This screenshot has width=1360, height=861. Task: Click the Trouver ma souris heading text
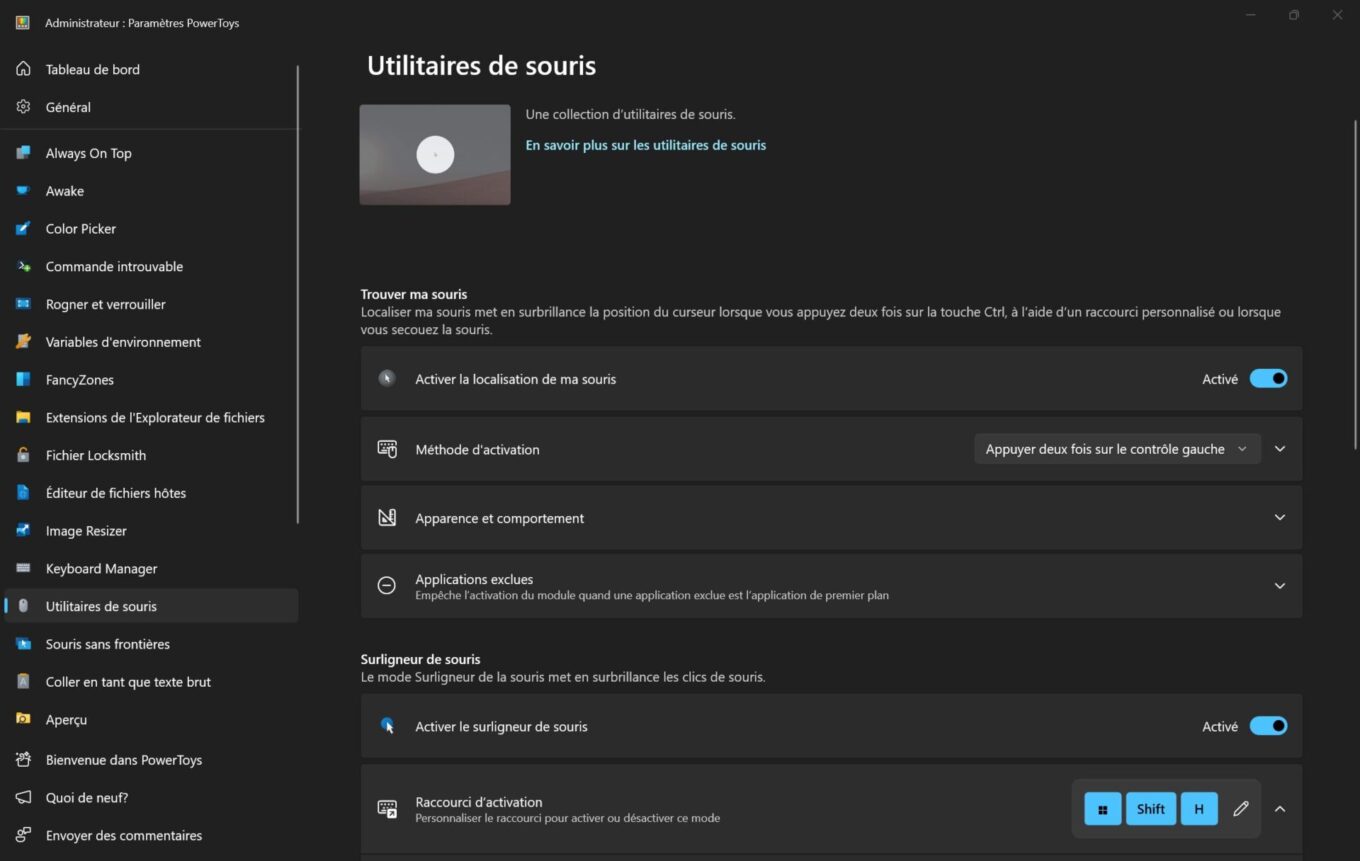(x=414, y=294)
